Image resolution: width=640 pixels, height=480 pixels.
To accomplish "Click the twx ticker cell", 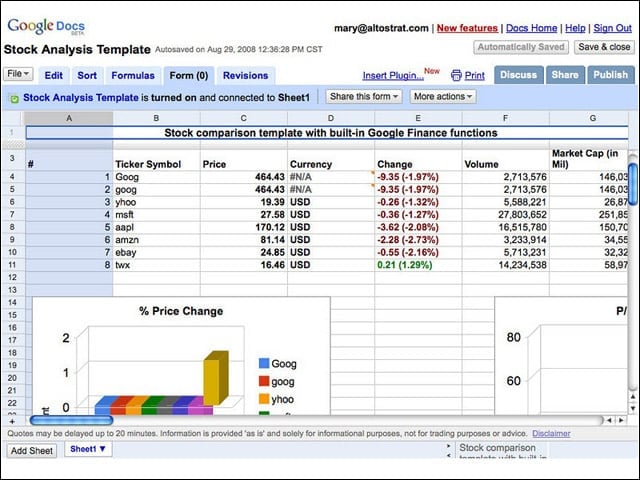I will tap(156, 265).
